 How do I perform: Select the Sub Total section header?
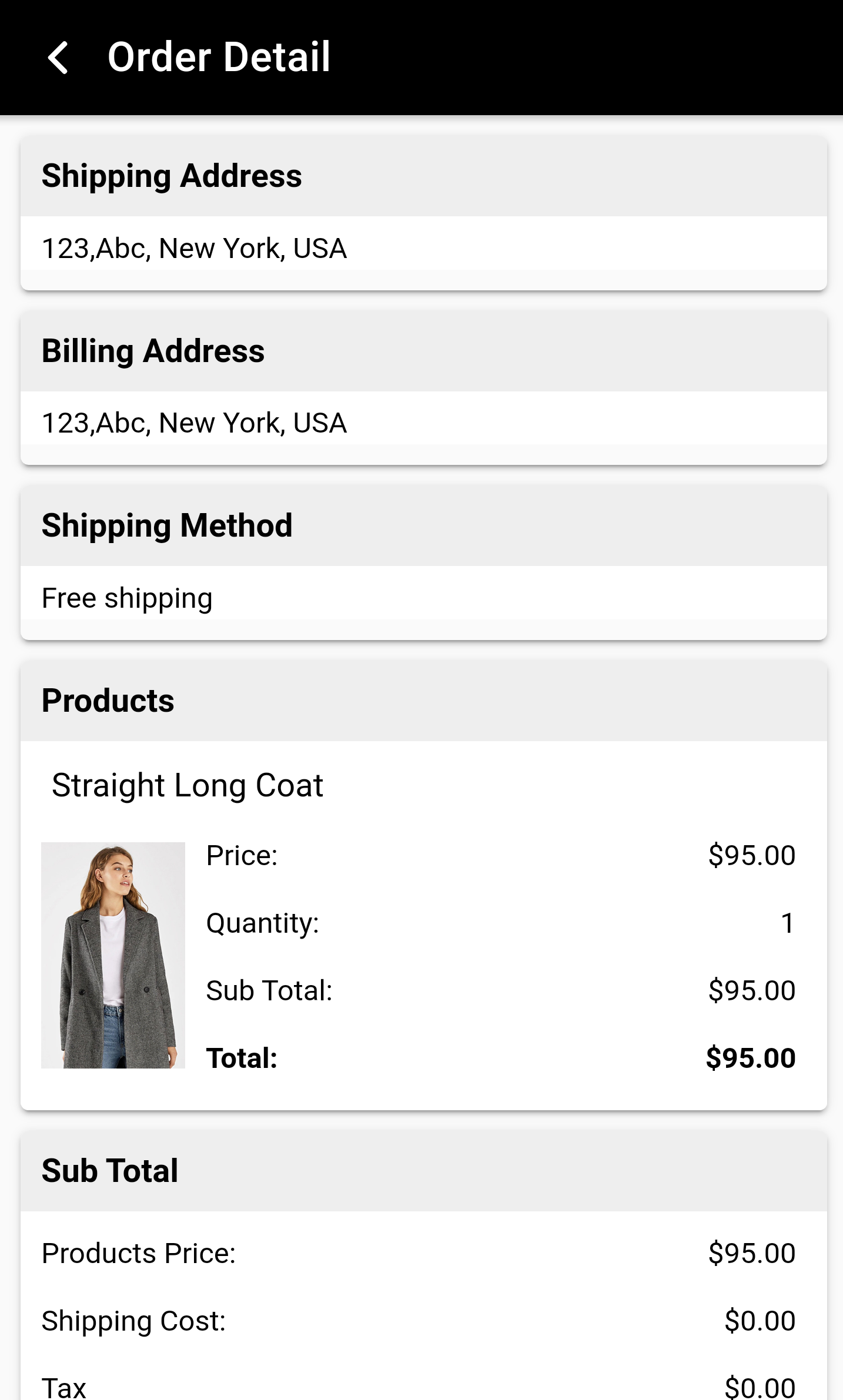pos(110,1170)
